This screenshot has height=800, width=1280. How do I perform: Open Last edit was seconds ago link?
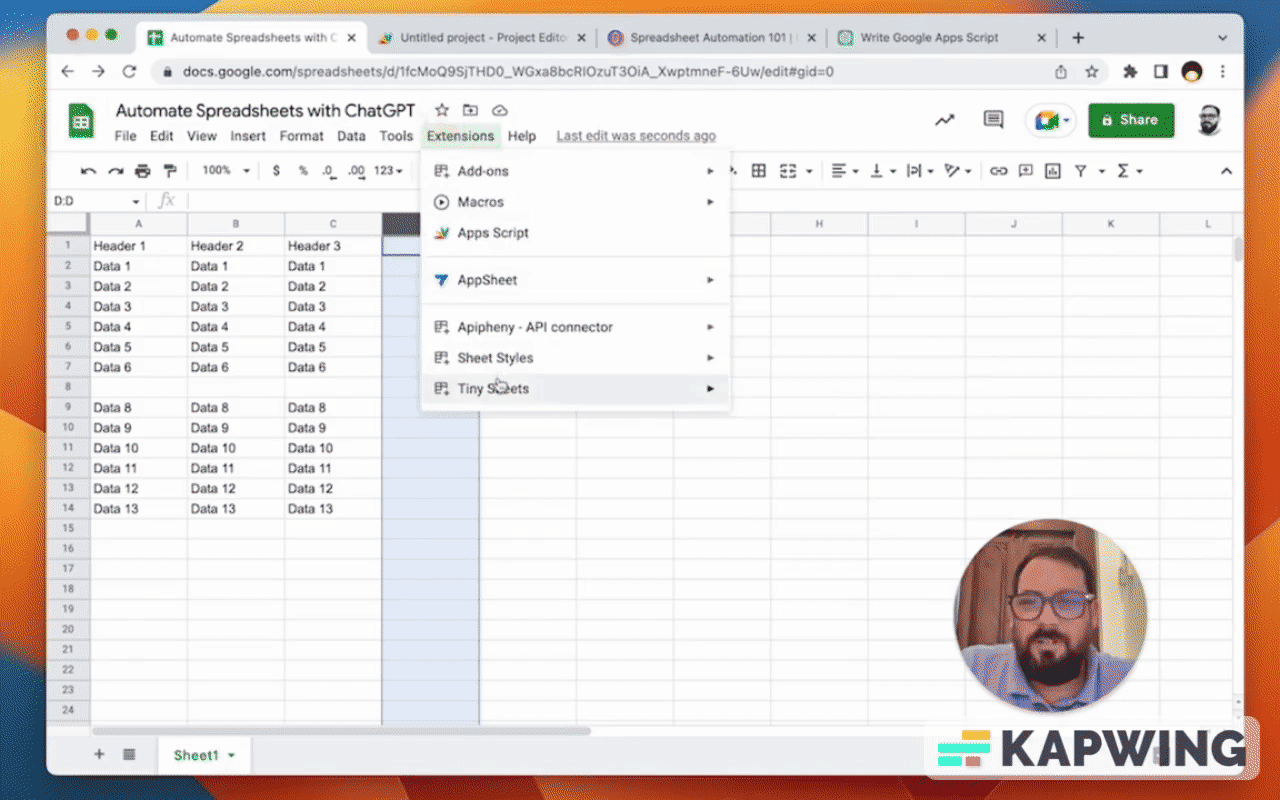click(x=636, y=136)
